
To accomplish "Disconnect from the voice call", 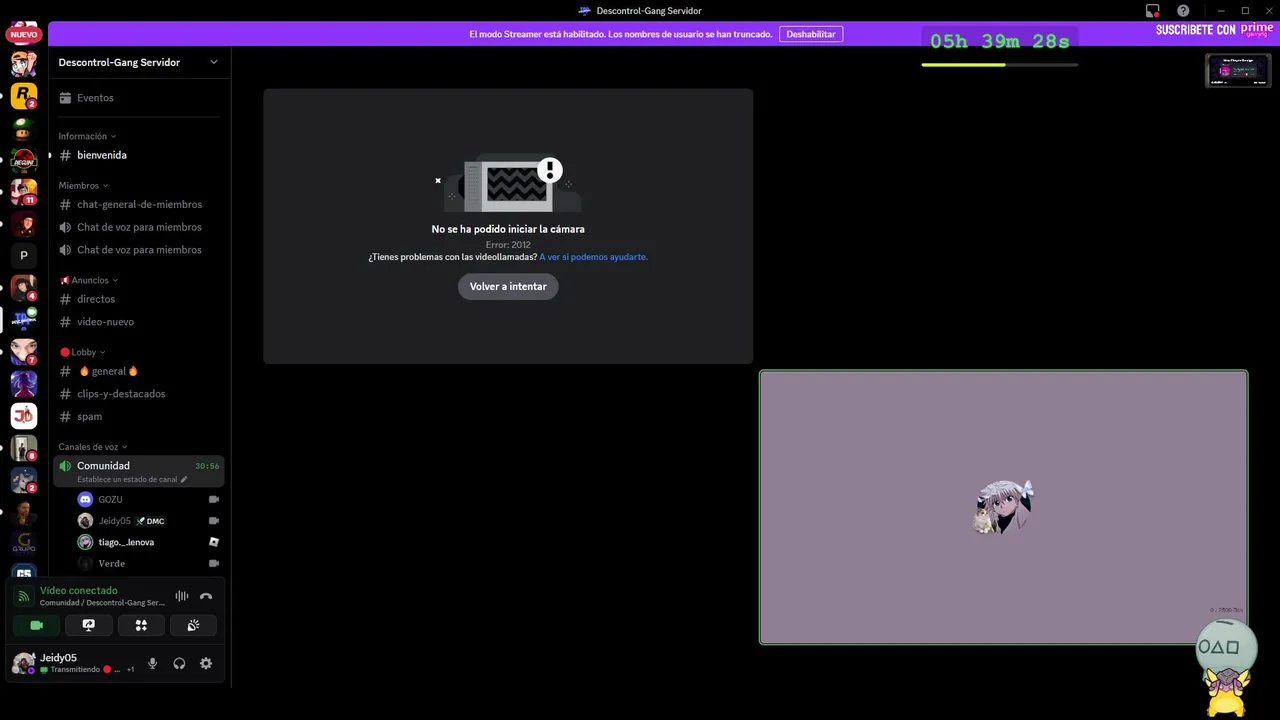I will 206,596.
